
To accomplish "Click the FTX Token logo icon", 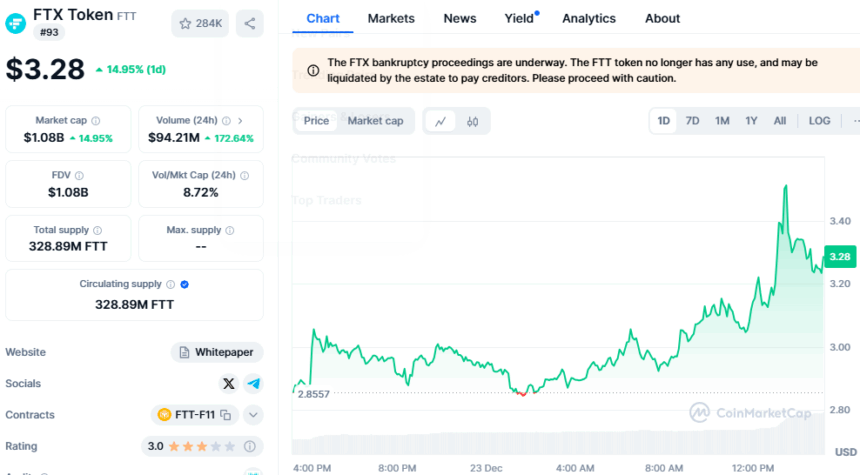I will pyautogui.click(x=15, y=23).
